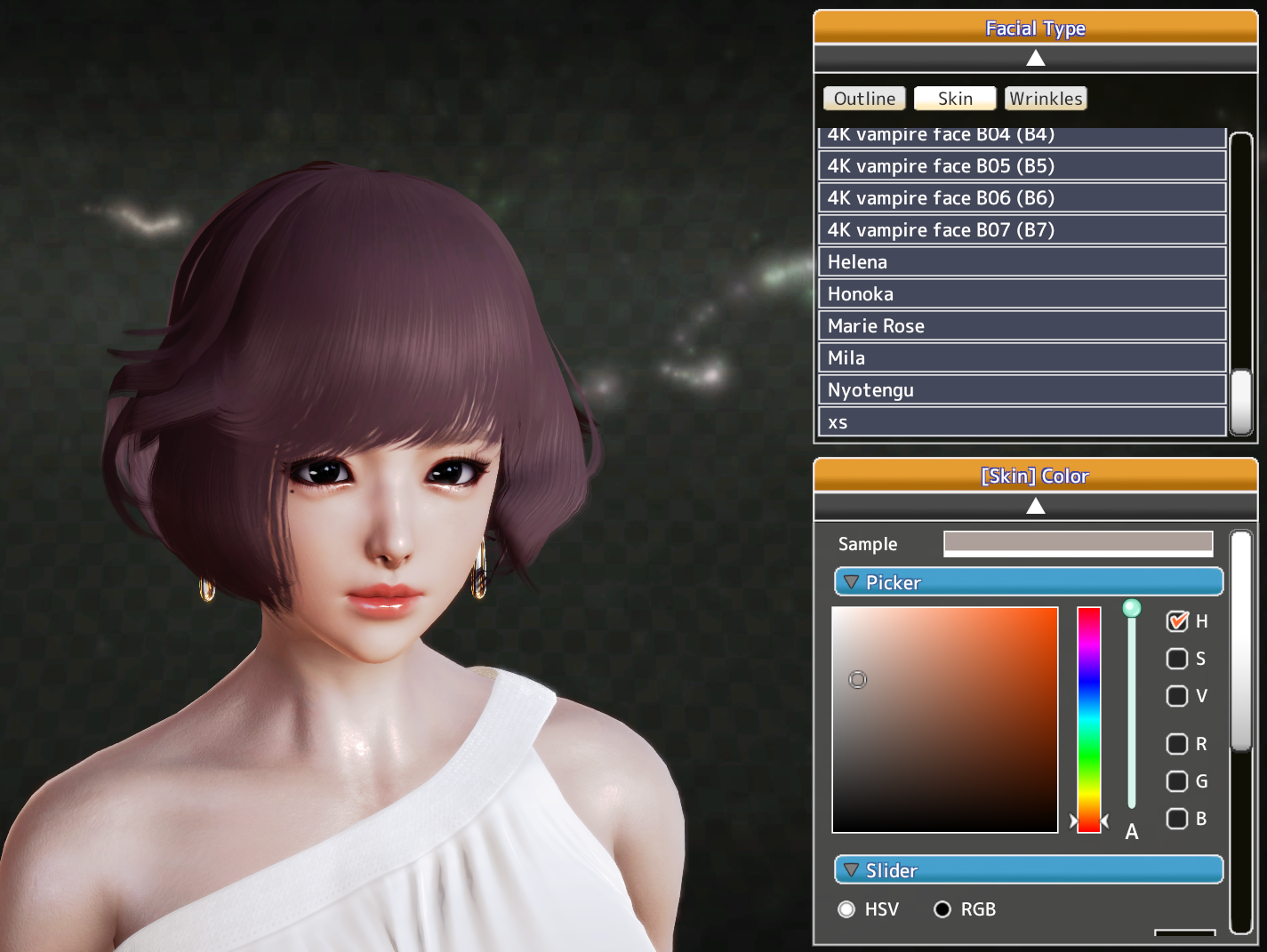This screenshot has height=952, width=1267.
Task: Collapse the Facial Type panel arrow
Action: click(x=1035, y=59)
